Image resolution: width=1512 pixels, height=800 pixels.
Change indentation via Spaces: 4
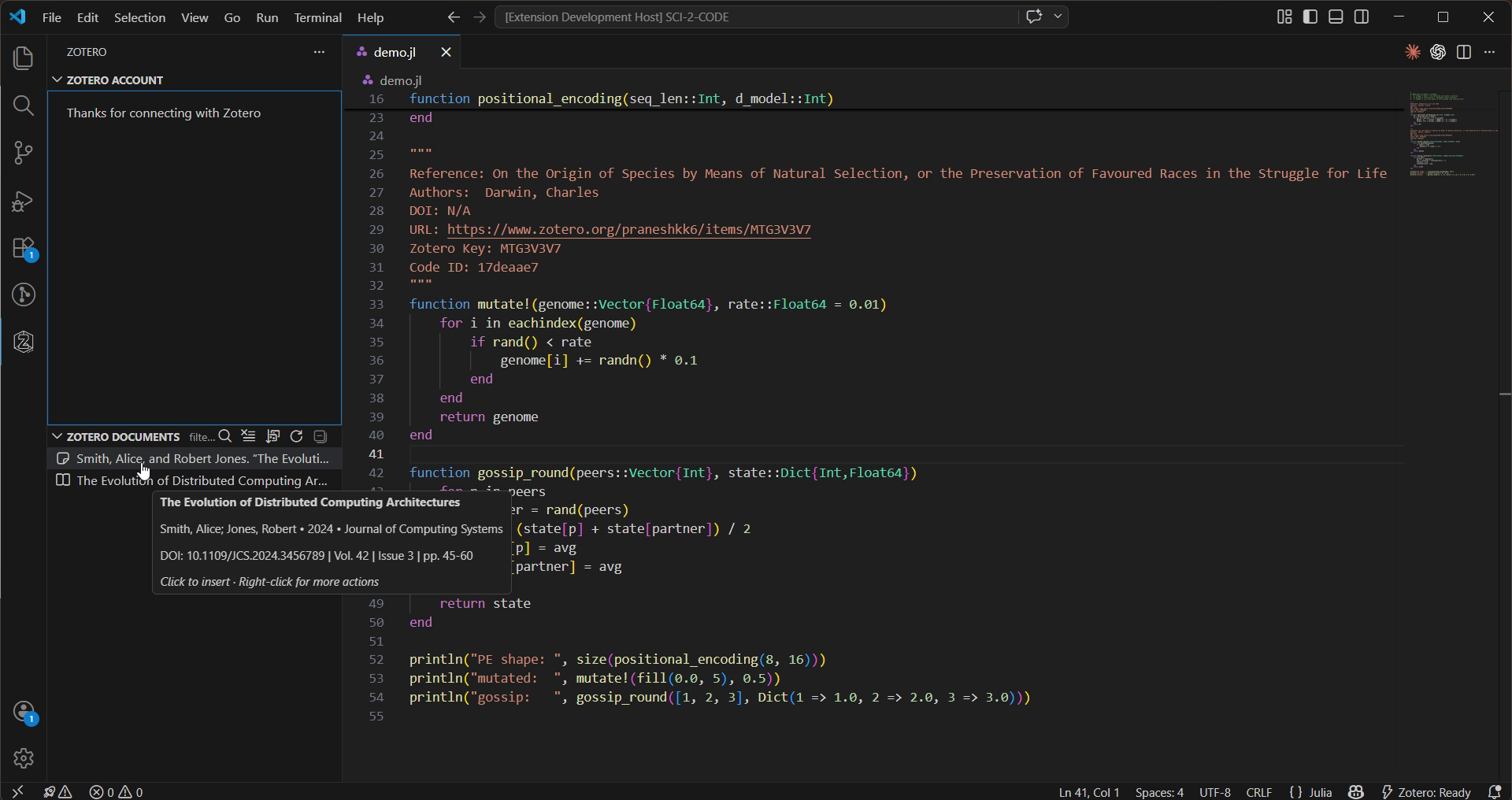coord(1159,792)
